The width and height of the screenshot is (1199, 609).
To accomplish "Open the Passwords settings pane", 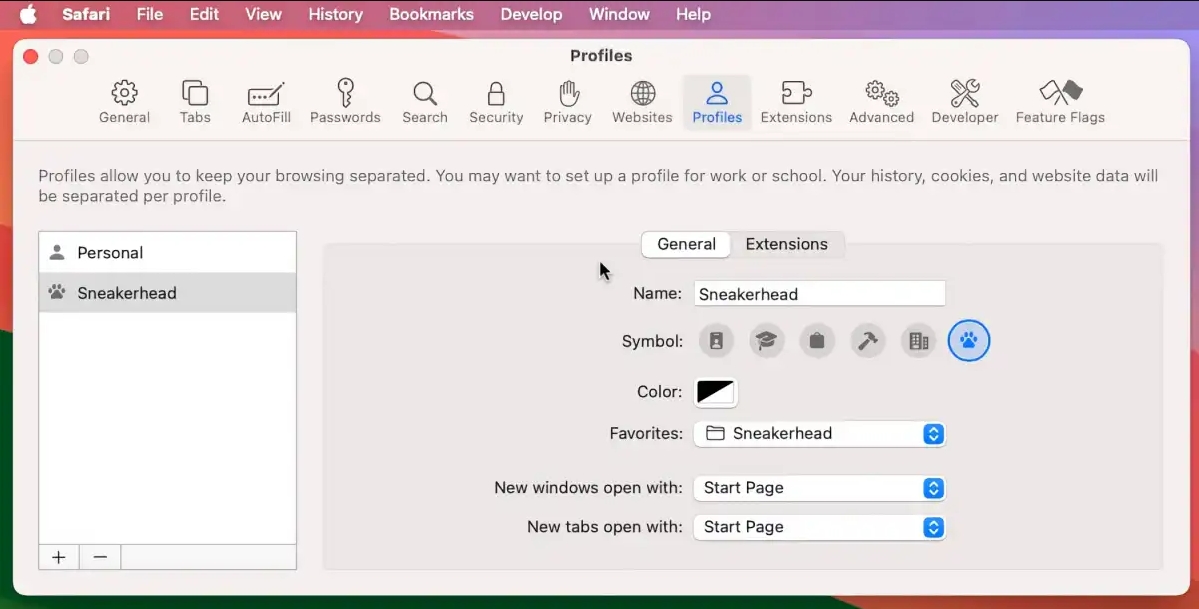I will pos(345,102).
